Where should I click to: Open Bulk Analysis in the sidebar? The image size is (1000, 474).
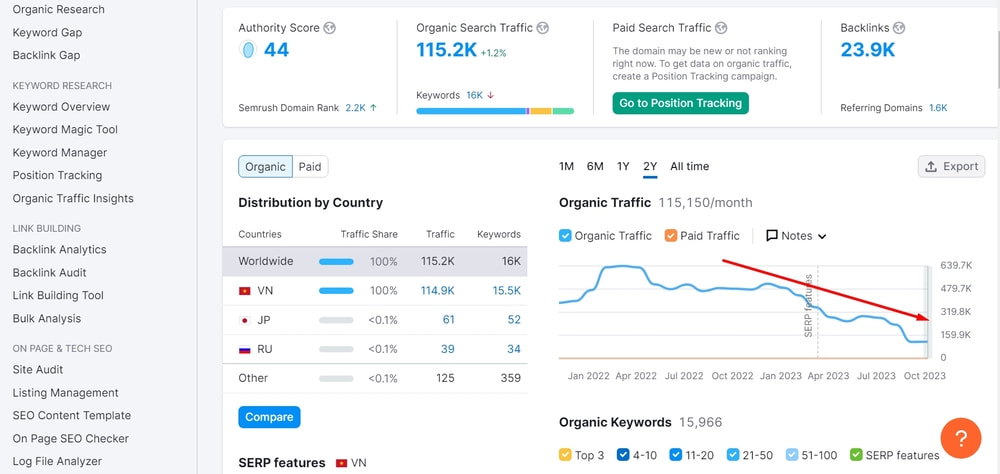click(47, 318)
